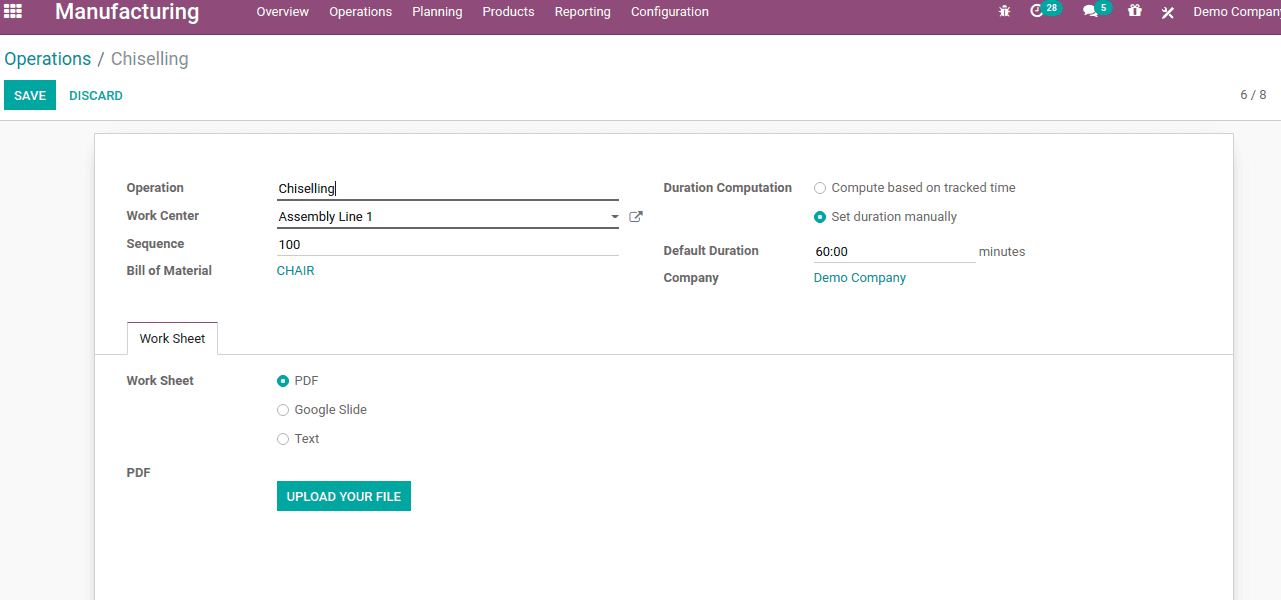Click UPLOAD YOUR FILE button
The width and height of the screenshot is (1281, 600).
click(x=344, y=497)
